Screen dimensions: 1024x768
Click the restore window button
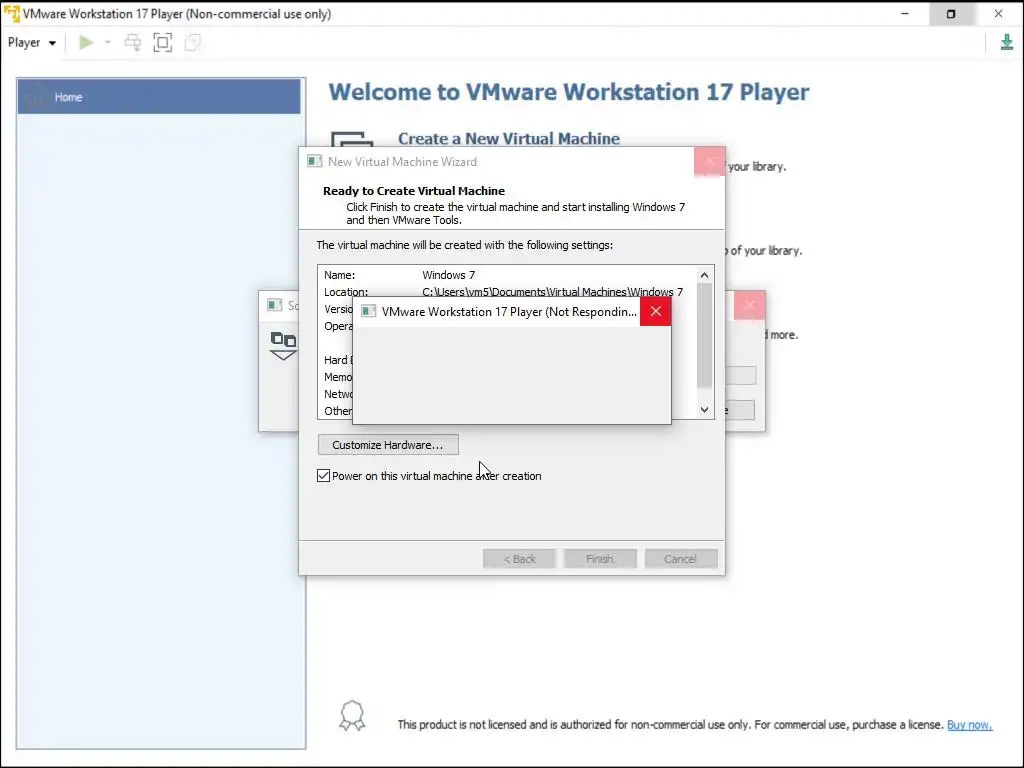pyautogui.click(x=951, y=14)
